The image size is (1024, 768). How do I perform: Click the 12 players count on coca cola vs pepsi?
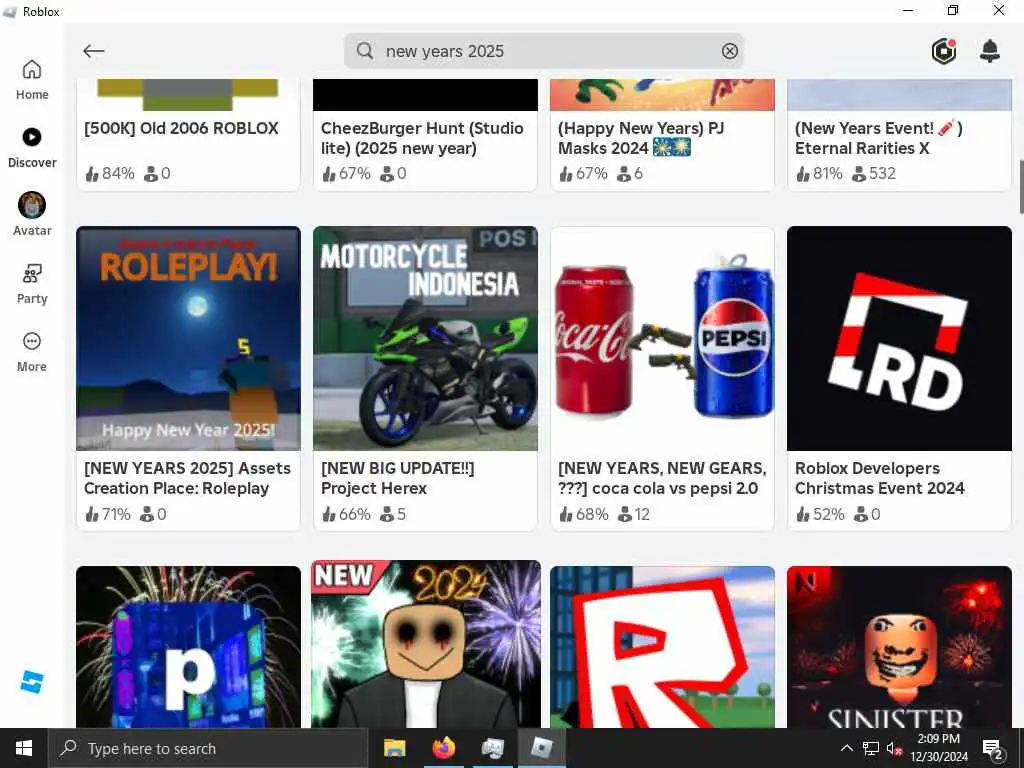pos(634,515)
